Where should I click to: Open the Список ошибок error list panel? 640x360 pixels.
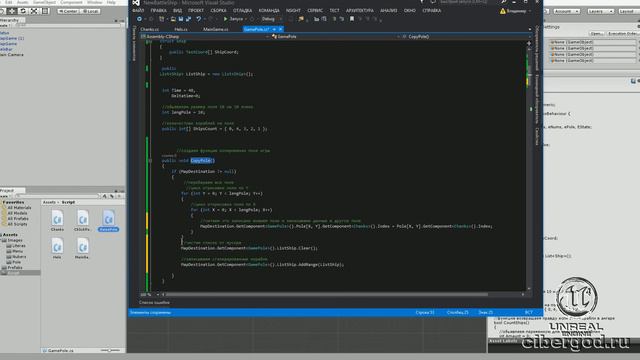pos(154,303)
